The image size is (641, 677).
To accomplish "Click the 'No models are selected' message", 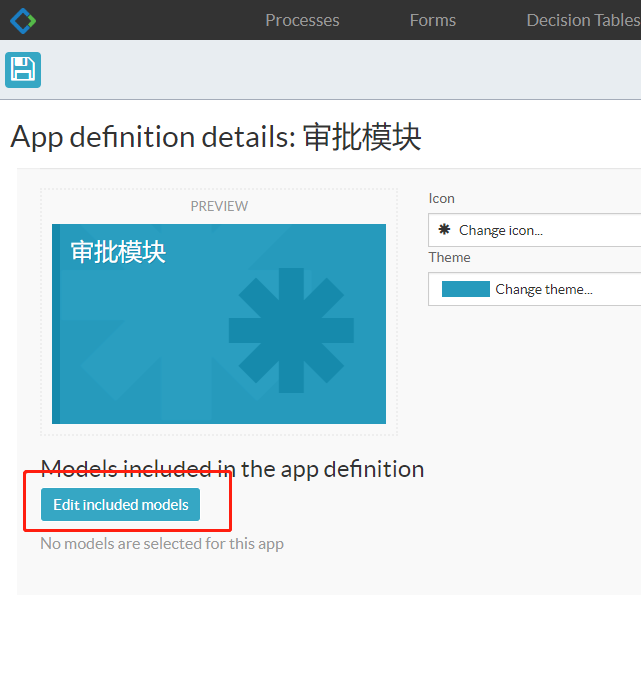I will pyautogui.click(x=162, y=544).
